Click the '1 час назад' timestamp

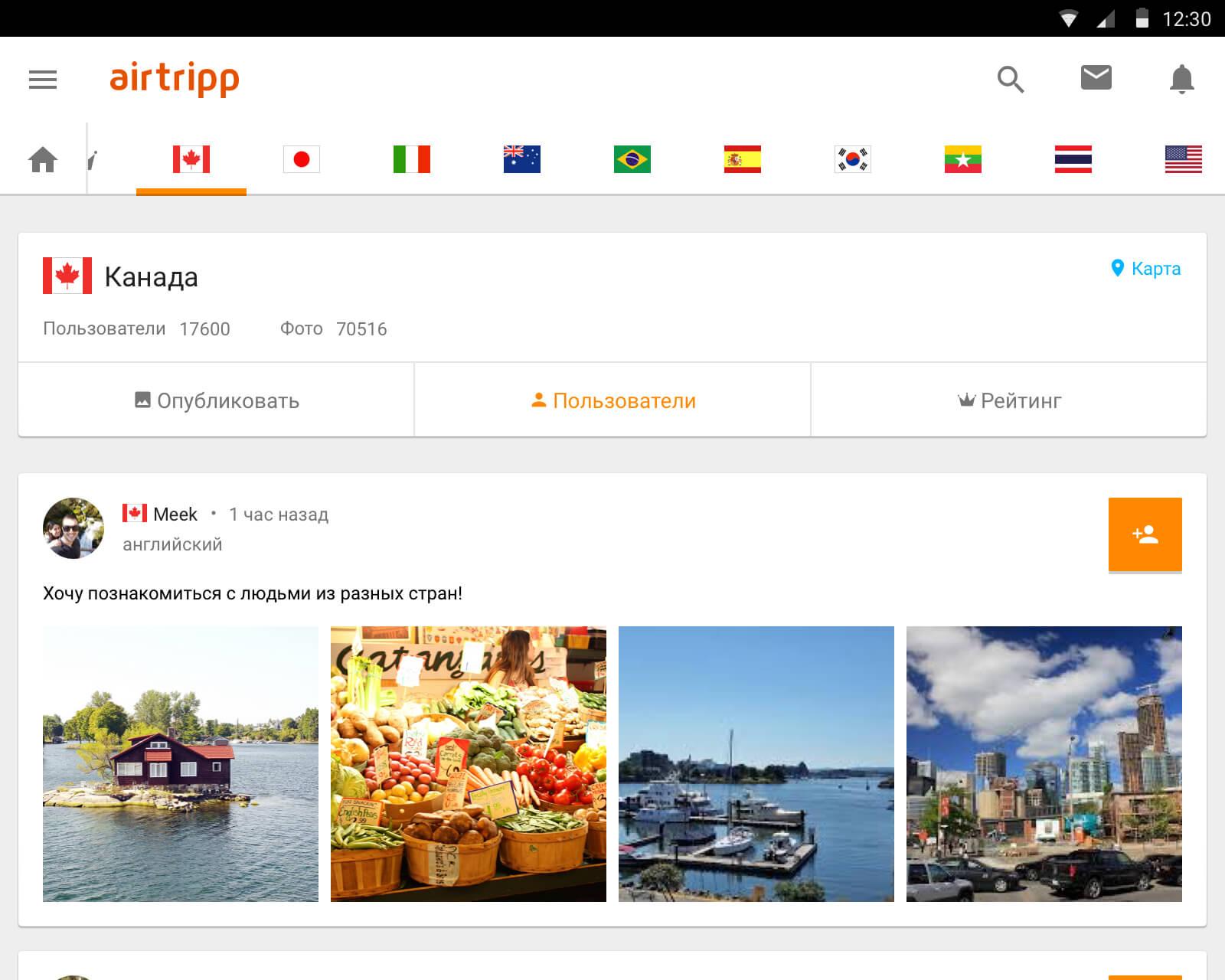279,514
